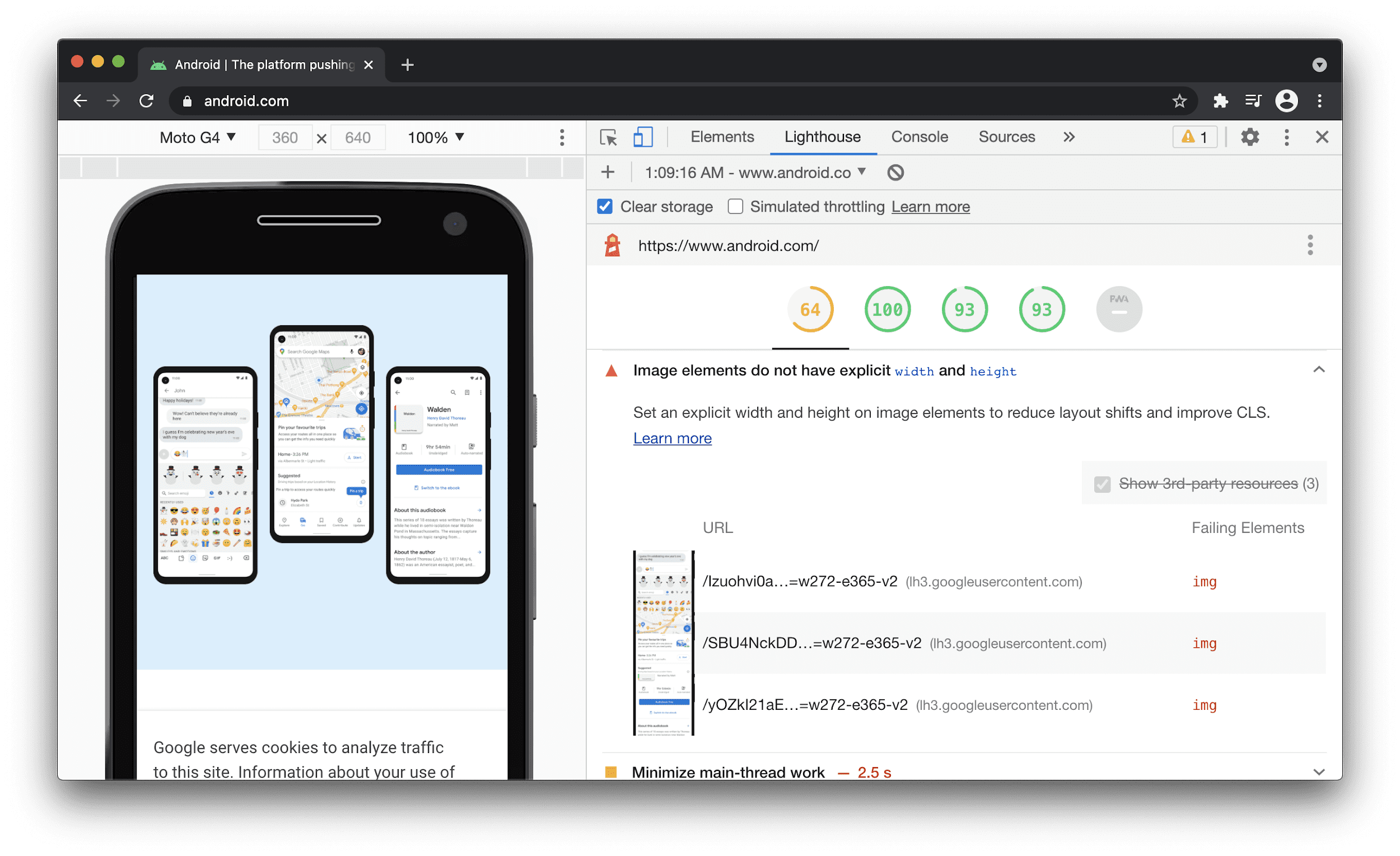Enable the Simulated throttling checkbox
The height and width of the screenshot is (856, 1400).
pyautogui.click(x=734, y=207)
